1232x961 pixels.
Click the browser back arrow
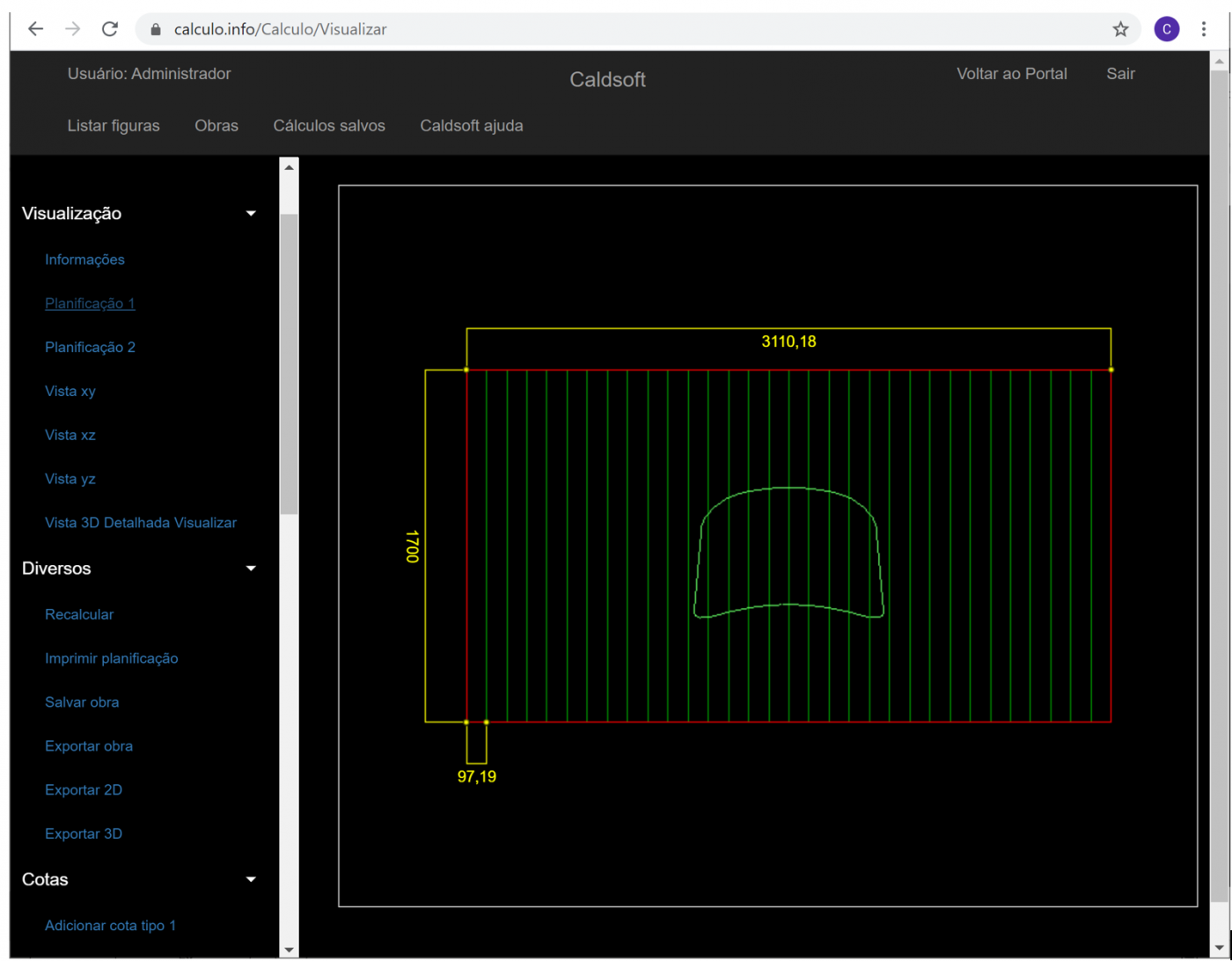35,29
